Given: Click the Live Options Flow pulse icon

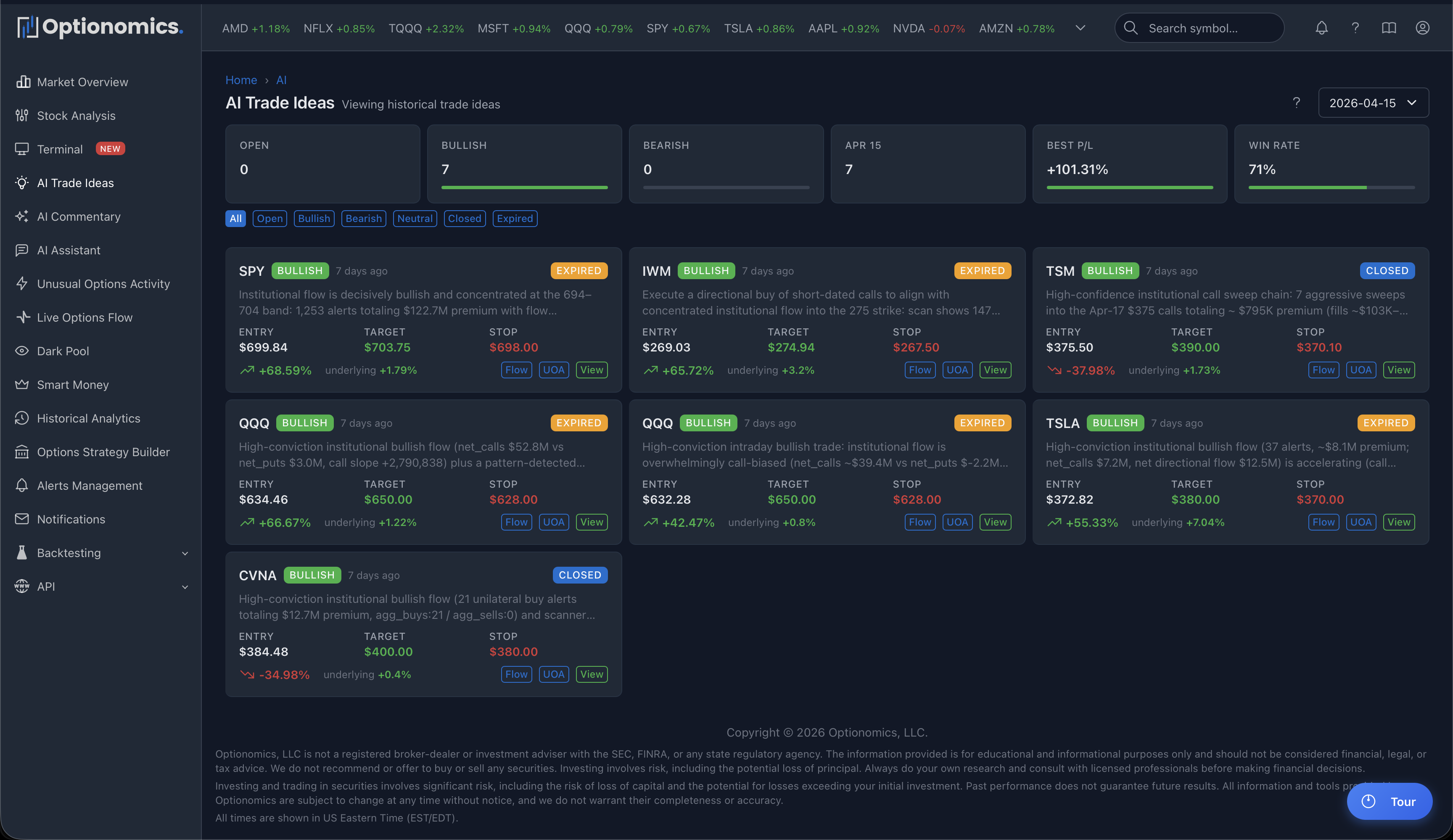Looking at the screenshot, I should click(x=23, y=317).
